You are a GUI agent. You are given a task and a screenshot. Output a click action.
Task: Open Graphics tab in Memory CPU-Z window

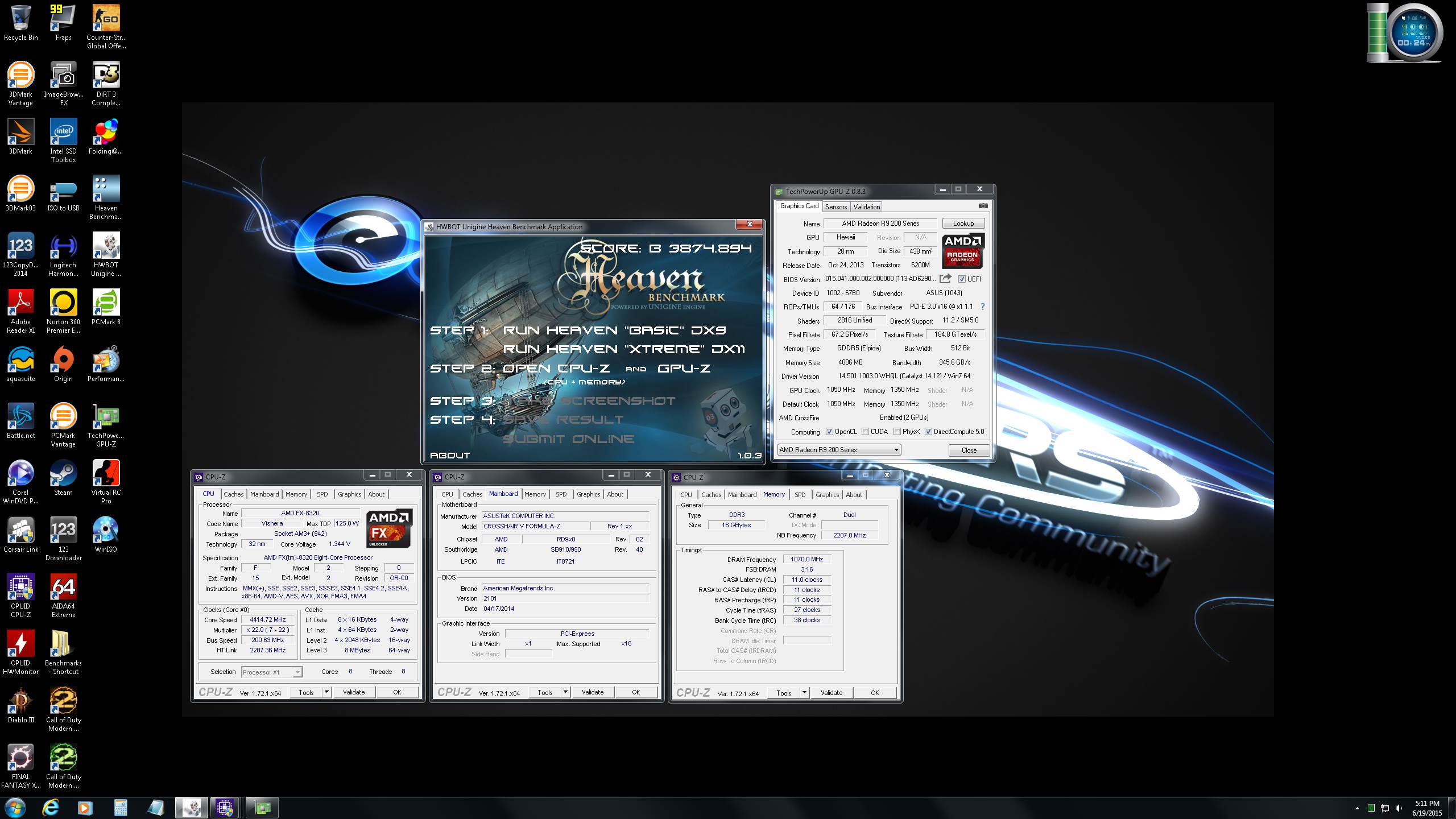[827, 495]
